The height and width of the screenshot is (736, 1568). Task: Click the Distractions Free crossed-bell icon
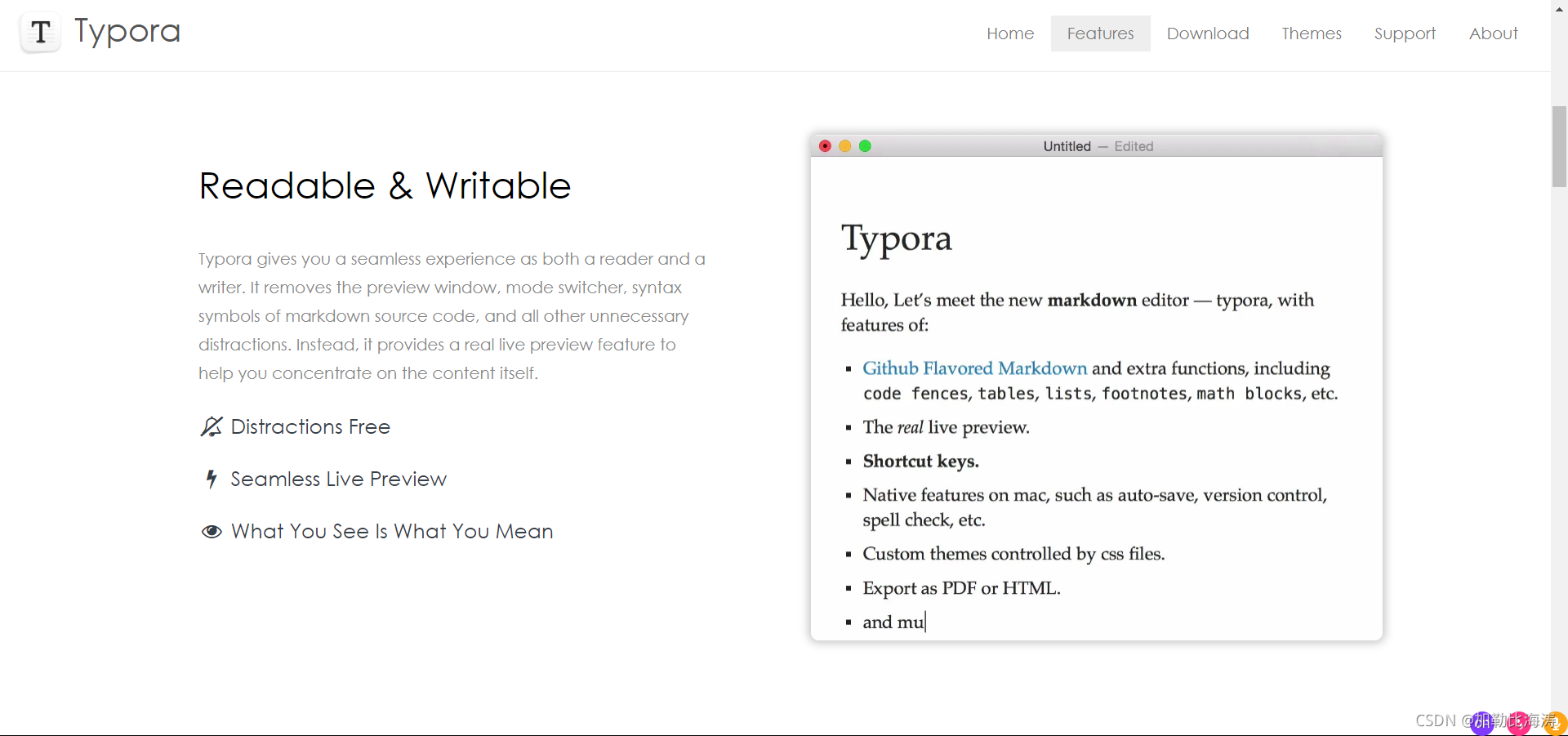(x=211, y=426)
